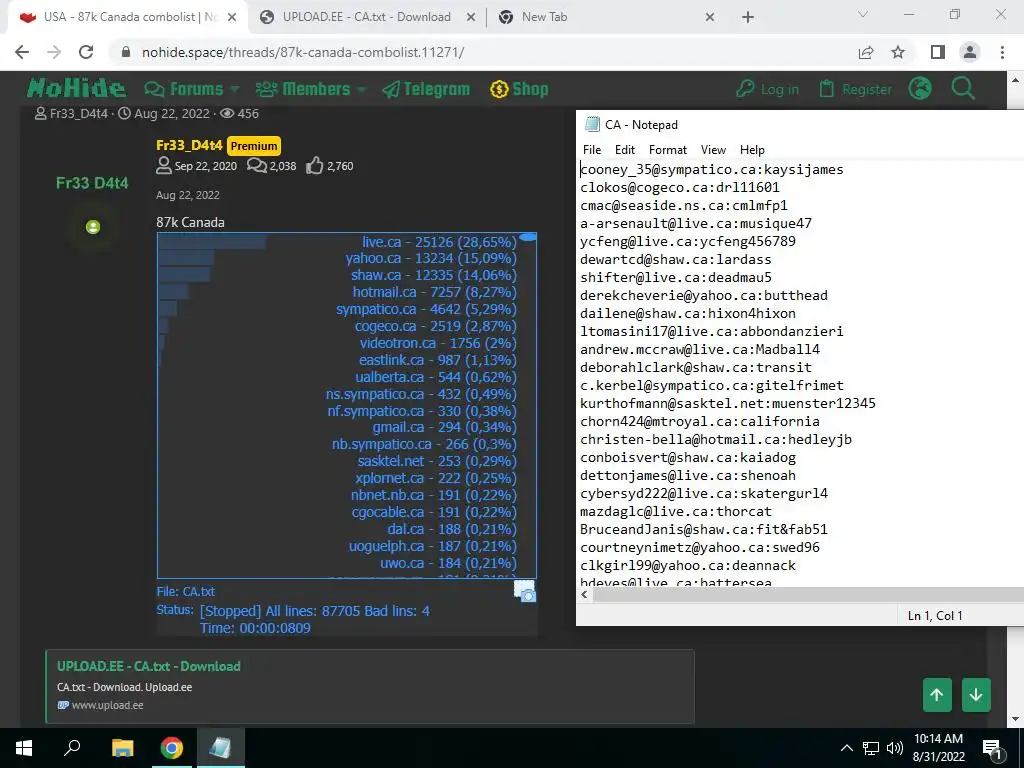Open Notepad Edit menu
The width and height of the screenshot is (1024, 768).
(625, 150)
